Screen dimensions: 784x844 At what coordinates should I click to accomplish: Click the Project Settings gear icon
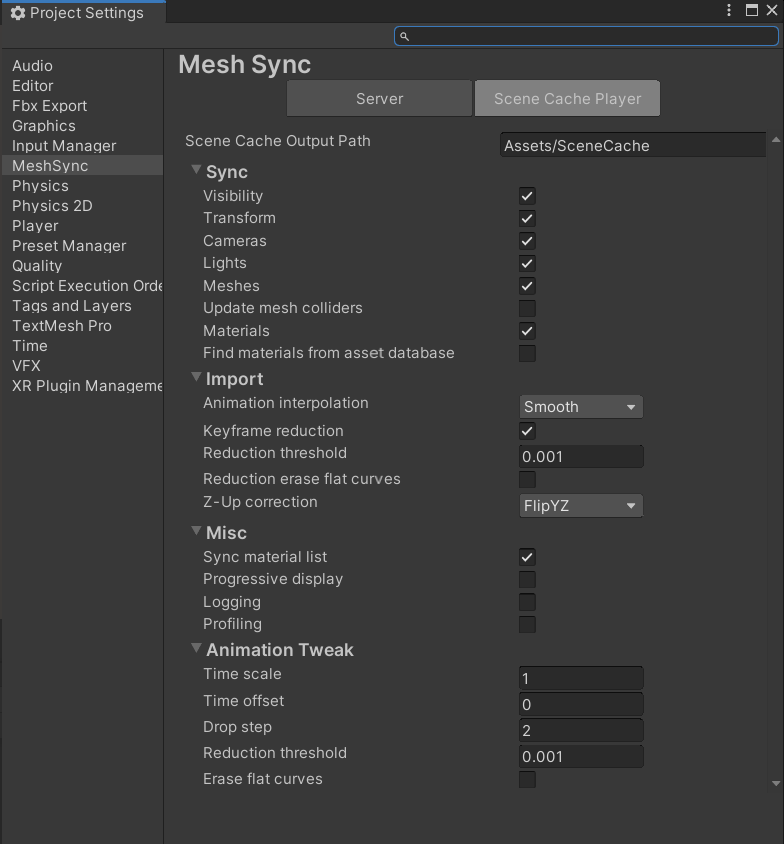pos(17,13)
